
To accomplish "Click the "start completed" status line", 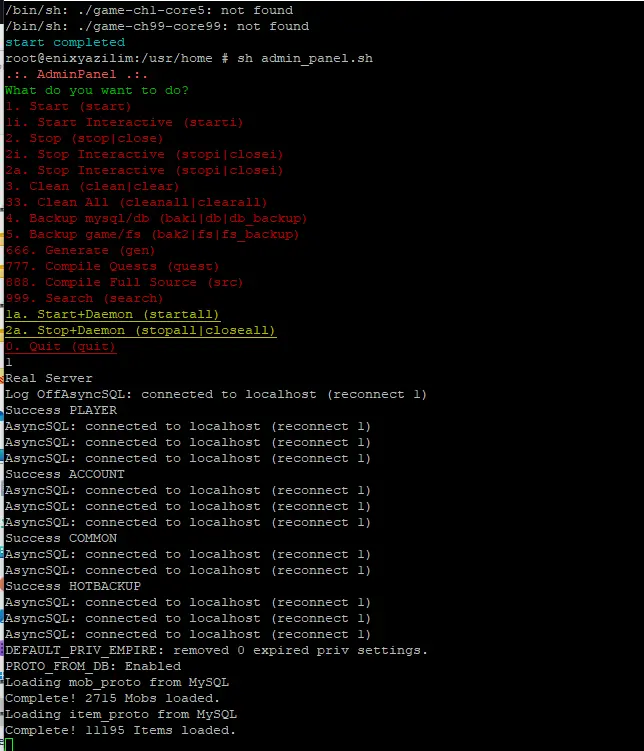I will click(65, 42).
